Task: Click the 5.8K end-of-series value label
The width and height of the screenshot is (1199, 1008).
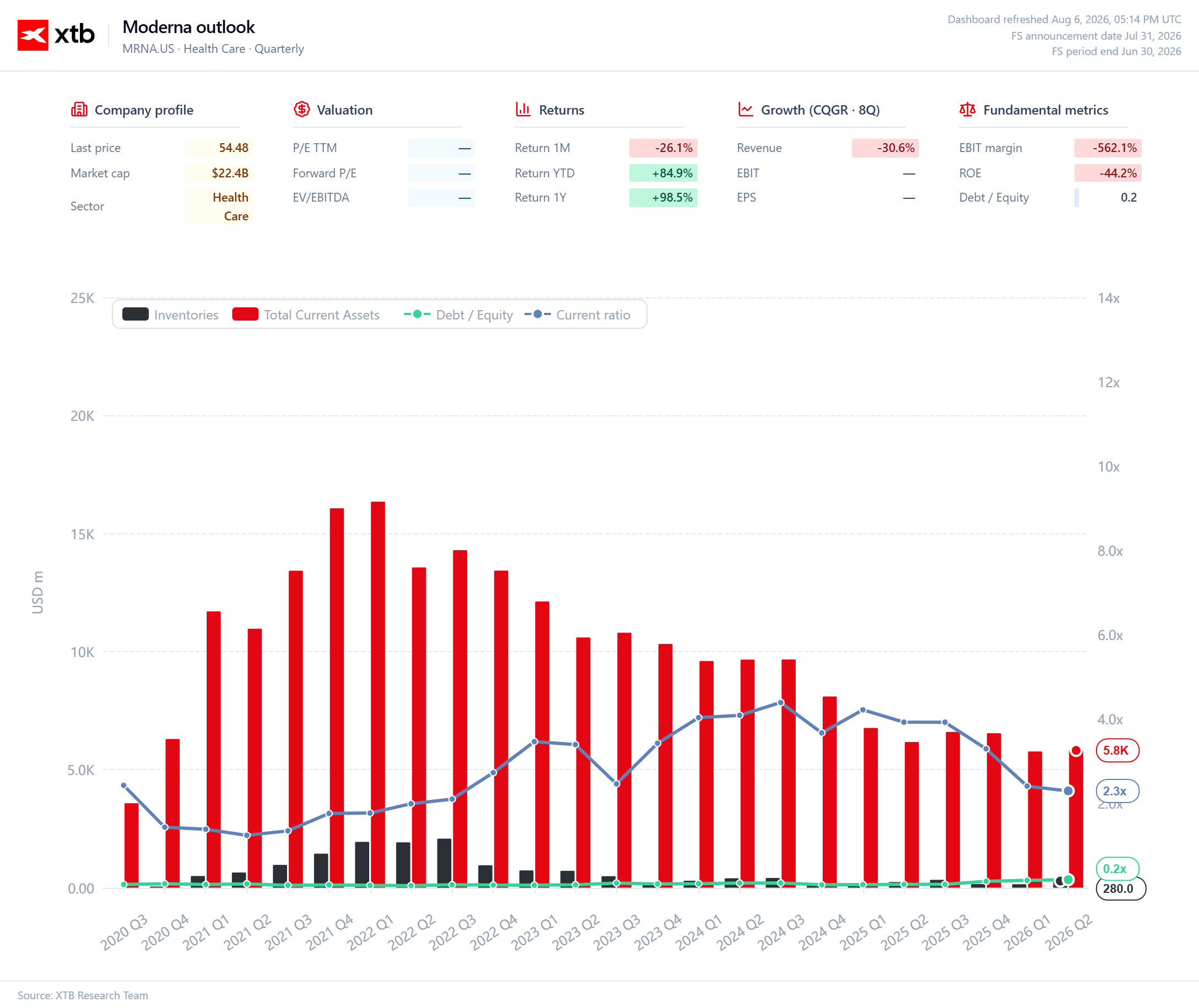Action: point(1117,750)
